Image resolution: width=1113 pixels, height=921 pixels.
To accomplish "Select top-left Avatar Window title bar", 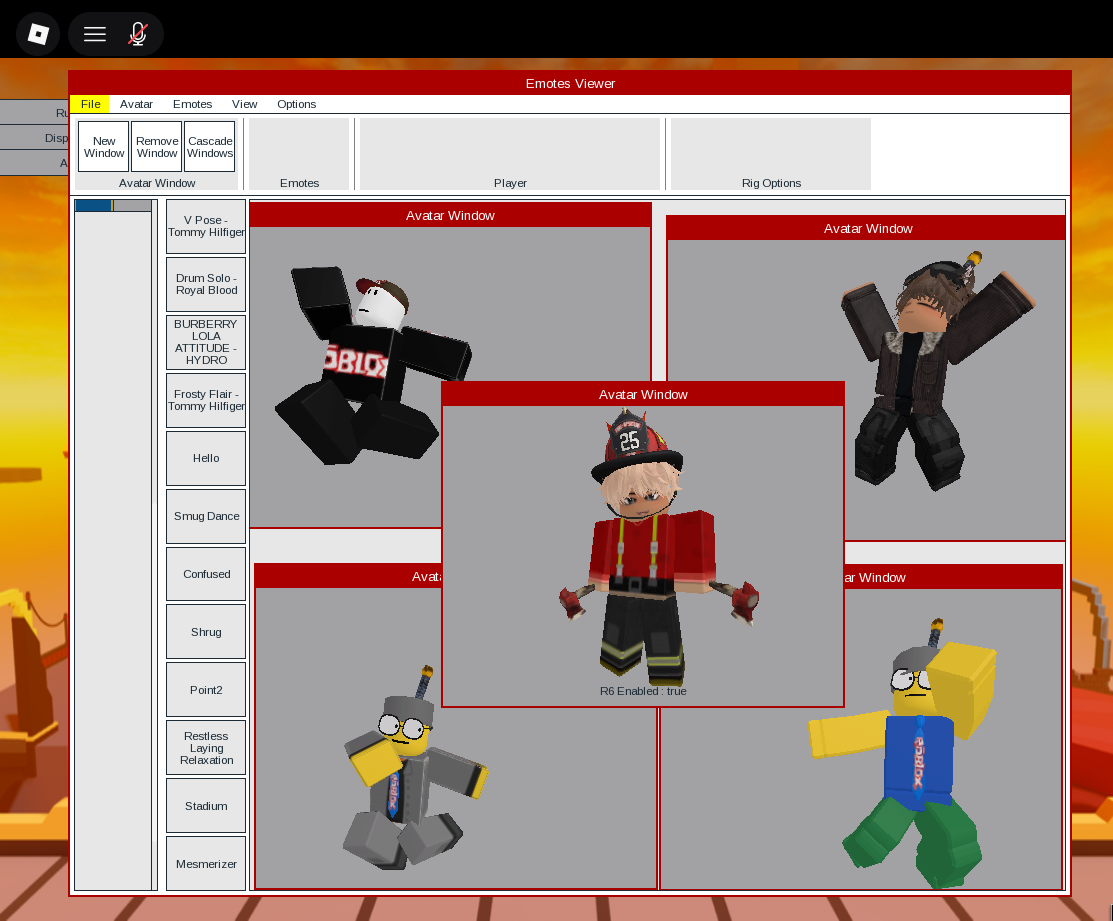I will click(450, 215).
